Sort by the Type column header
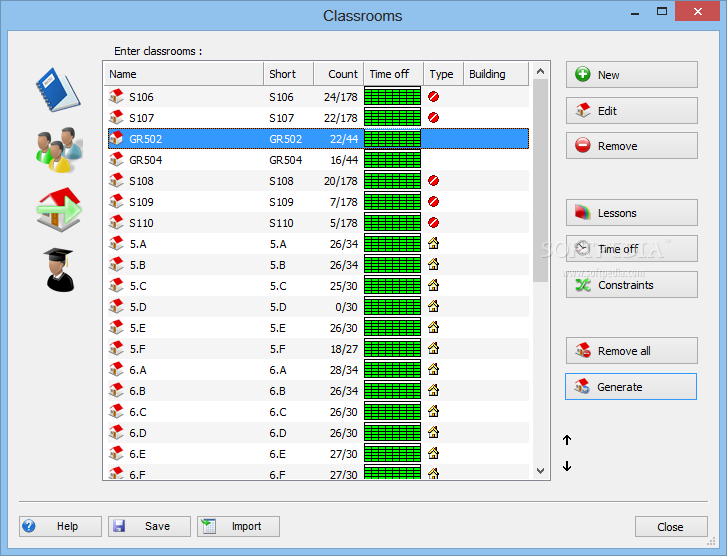 pyautogui.click(x=443, y=74)
